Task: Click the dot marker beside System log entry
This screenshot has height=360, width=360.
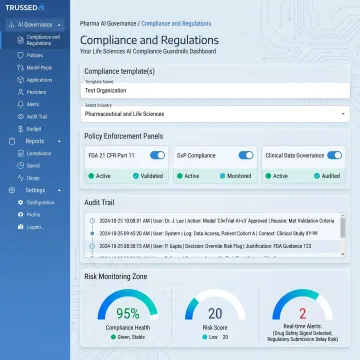Action: [x=92, y=234]
